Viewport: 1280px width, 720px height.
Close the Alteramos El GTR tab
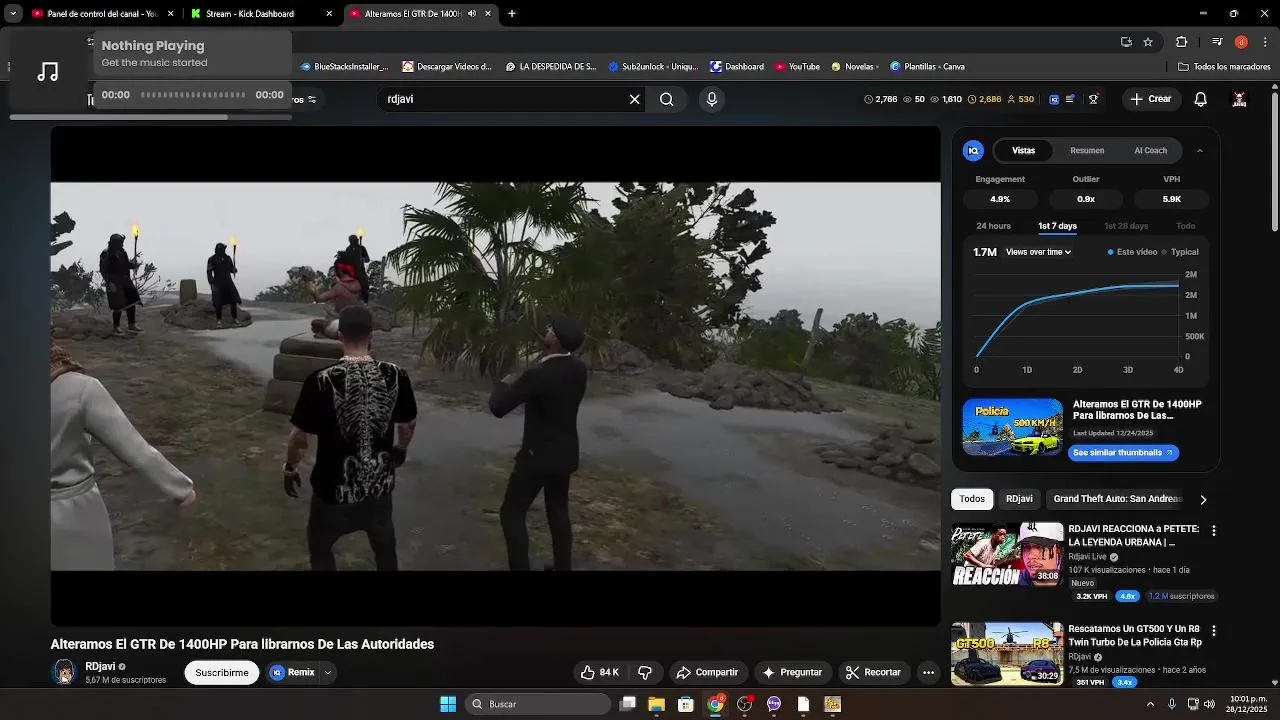point(488,13)
